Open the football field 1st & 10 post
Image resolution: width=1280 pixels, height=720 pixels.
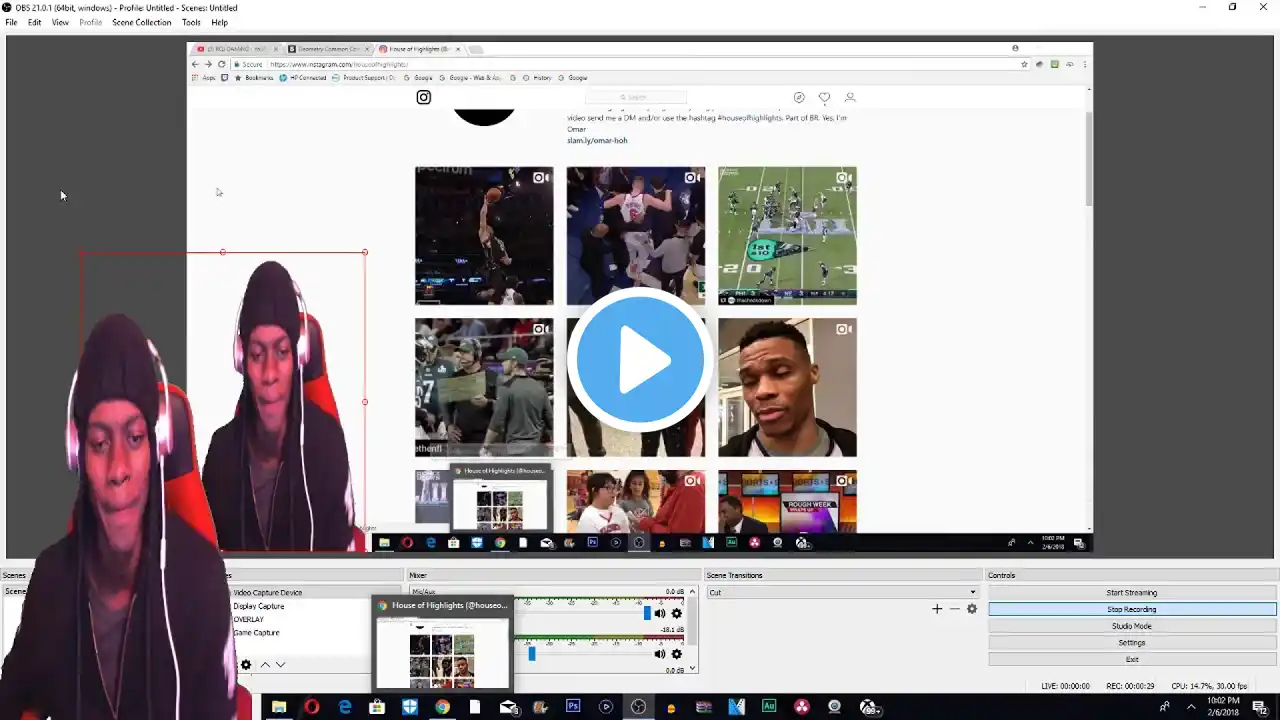click(x=787, y=235)
